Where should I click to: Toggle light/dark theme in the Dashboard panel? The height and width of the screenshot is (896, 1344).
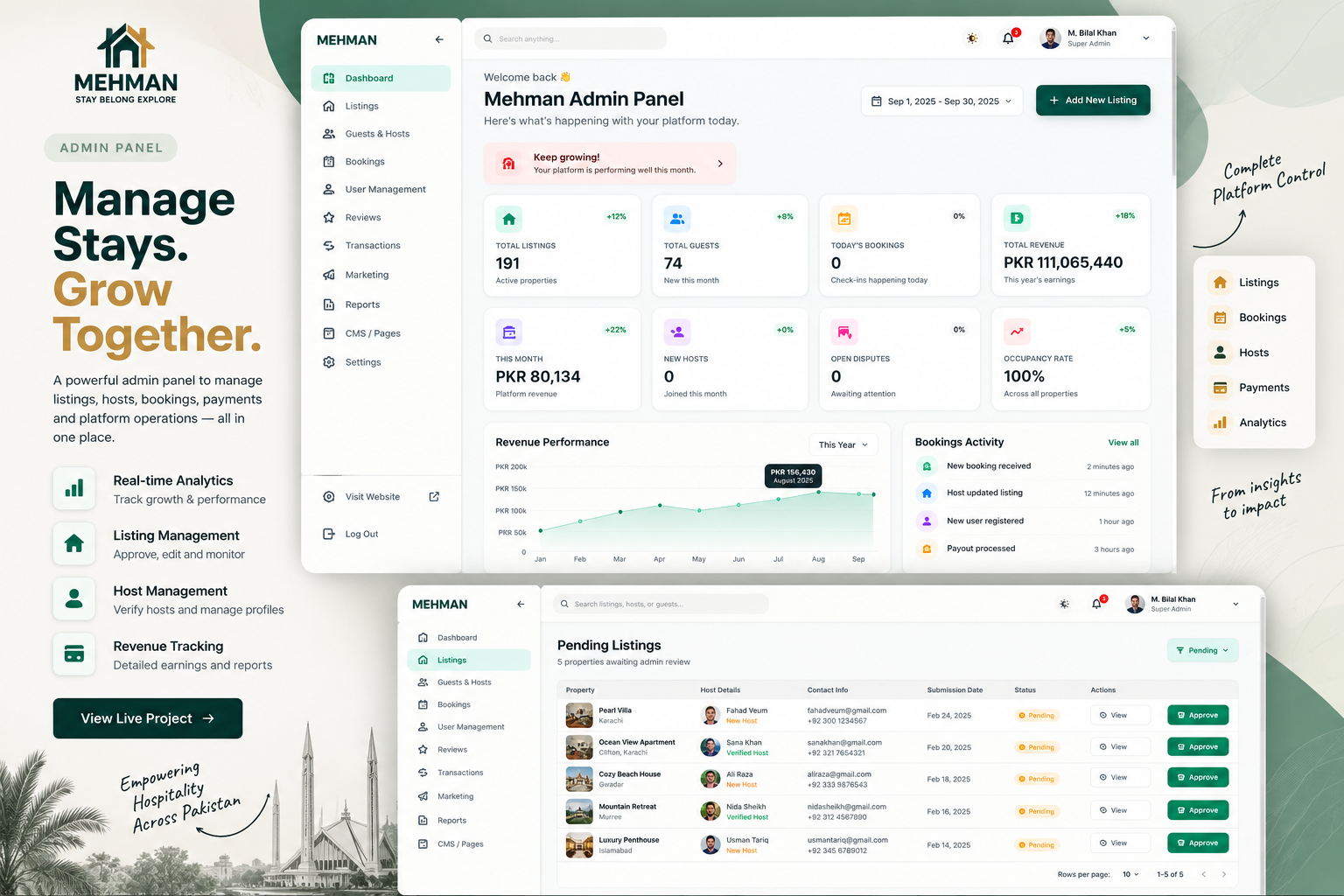coord(972,38)
